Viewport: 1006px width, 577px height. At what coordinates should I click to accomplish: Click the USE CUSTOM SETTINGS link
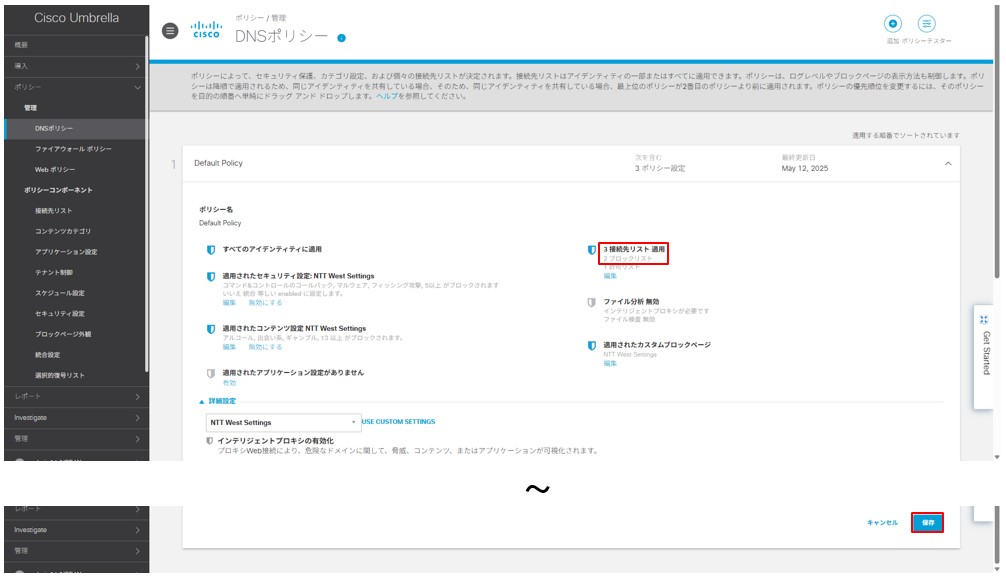click(x=398, y=422)
